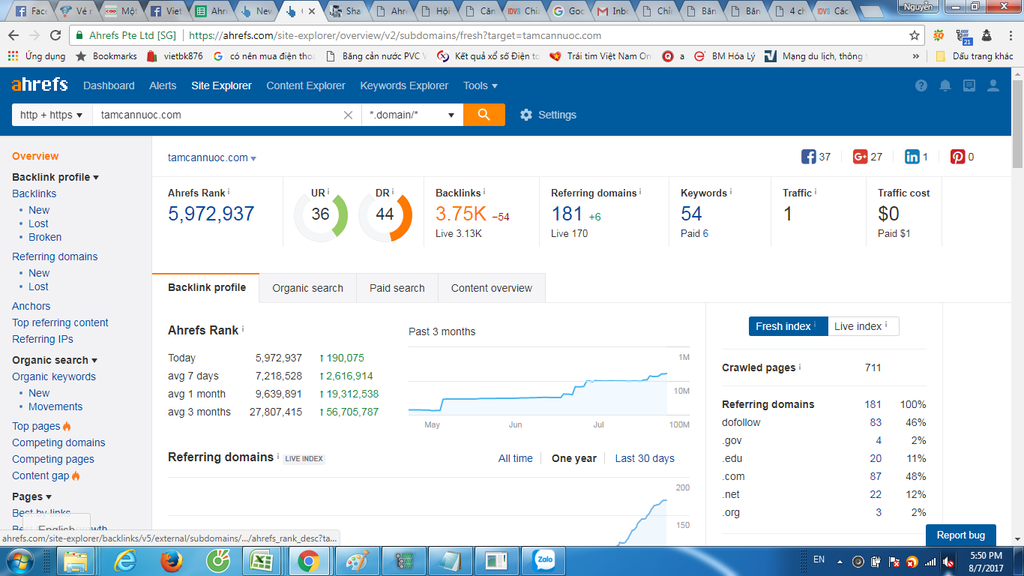The height and width of the screenshot is (576, 1024).
Task: Launch Firefox from the taskbar
Action: [x=172, y=561]
